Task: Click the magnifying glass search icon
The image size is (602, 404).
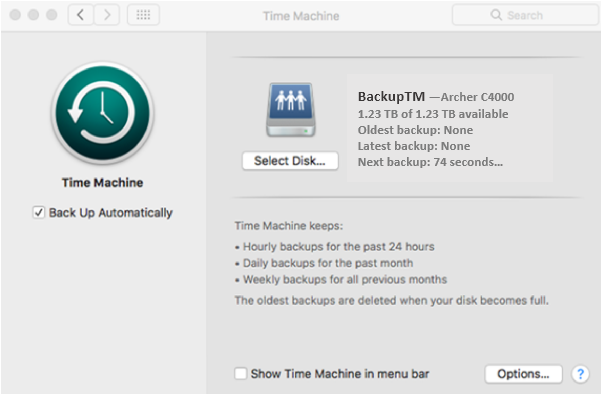Action: (x=496, y=15)
